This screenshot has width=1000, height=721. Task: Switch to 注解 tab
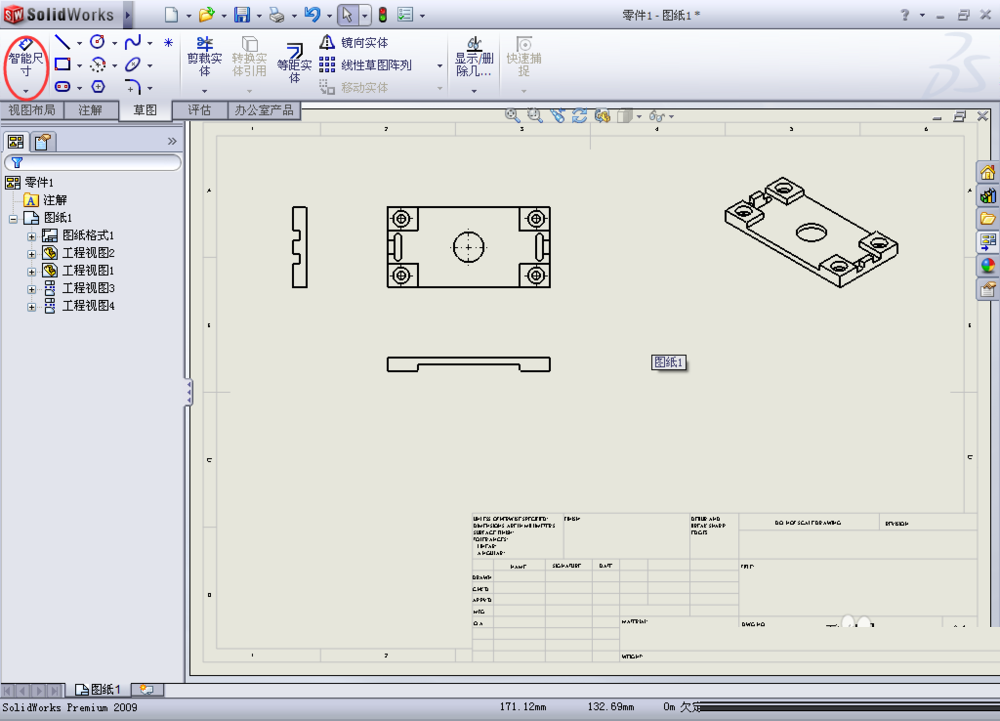pyautogui.click(x=91, y=110)
